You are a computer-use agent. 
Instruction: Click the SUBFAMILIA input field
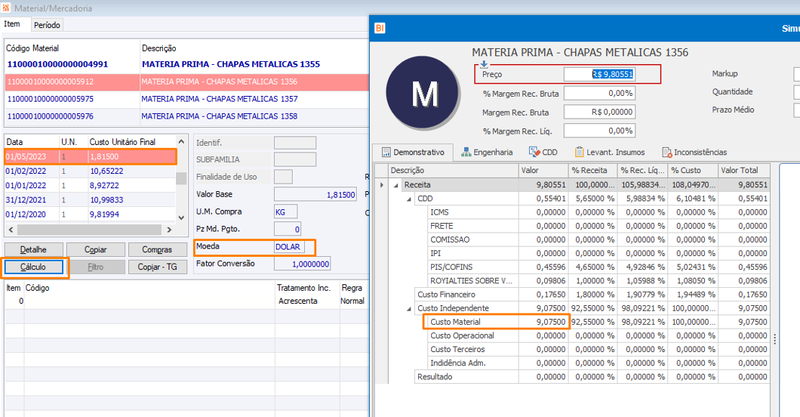[x=295, y=160]
